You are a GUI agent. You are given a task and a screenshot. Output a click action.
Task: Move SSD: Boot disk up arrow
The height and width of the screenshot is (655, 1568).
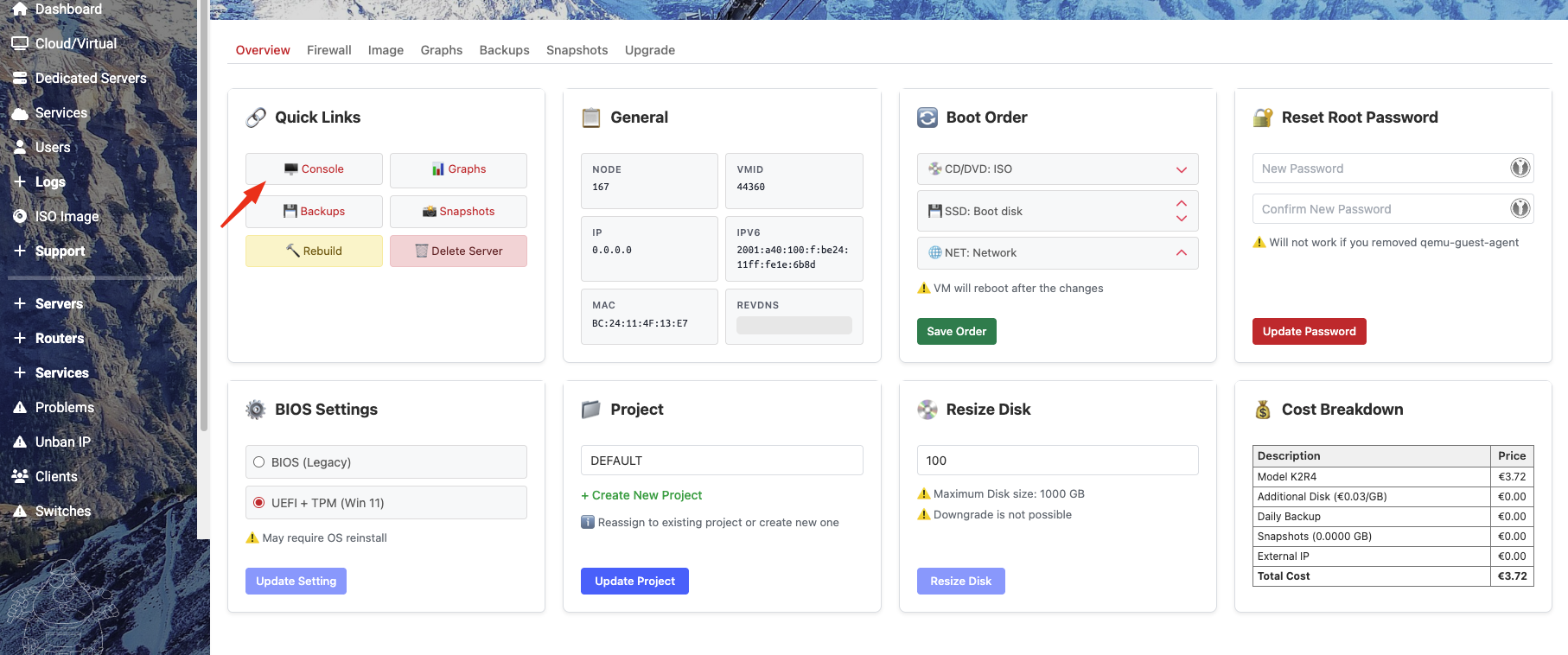[1181, 203]
